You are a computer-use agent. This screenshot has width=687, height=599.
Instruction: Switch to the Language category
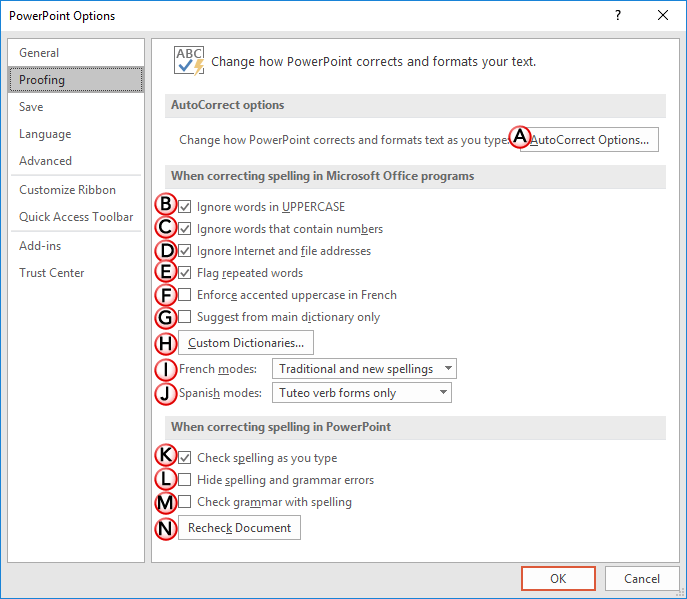[76, 134]
